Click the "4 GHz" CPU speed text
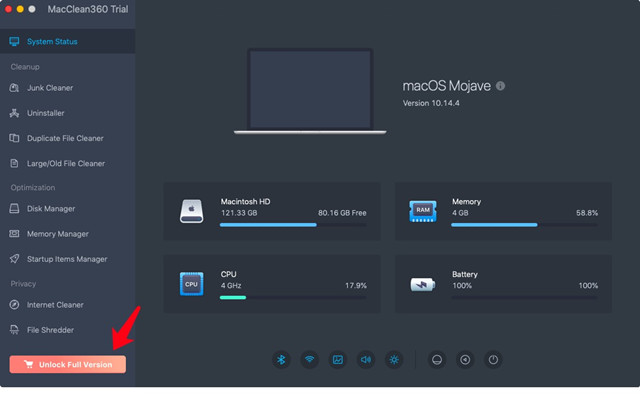This screenshot has width=640, height=397. [231, 286]
